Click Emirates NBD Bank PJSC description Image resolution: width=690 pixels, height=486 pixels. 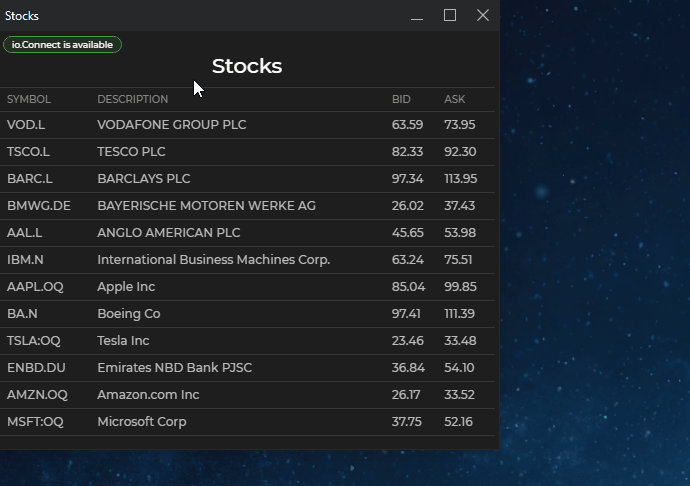175,368
